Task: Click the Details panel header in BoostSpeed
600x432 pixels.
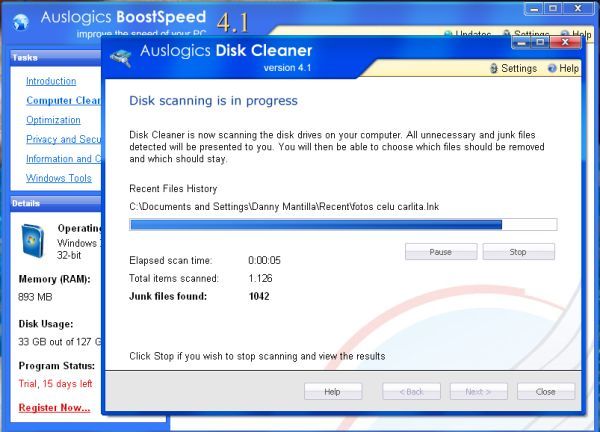Action: pyautogui.click(x=56, y=203)
